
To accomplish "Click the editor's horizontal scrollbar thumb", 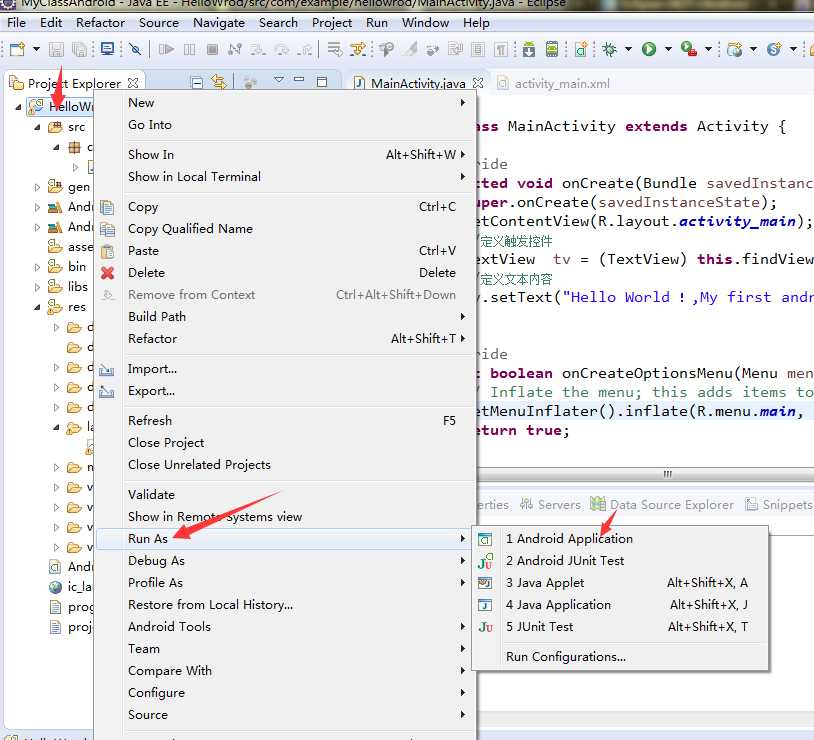I will coord(668,473).
